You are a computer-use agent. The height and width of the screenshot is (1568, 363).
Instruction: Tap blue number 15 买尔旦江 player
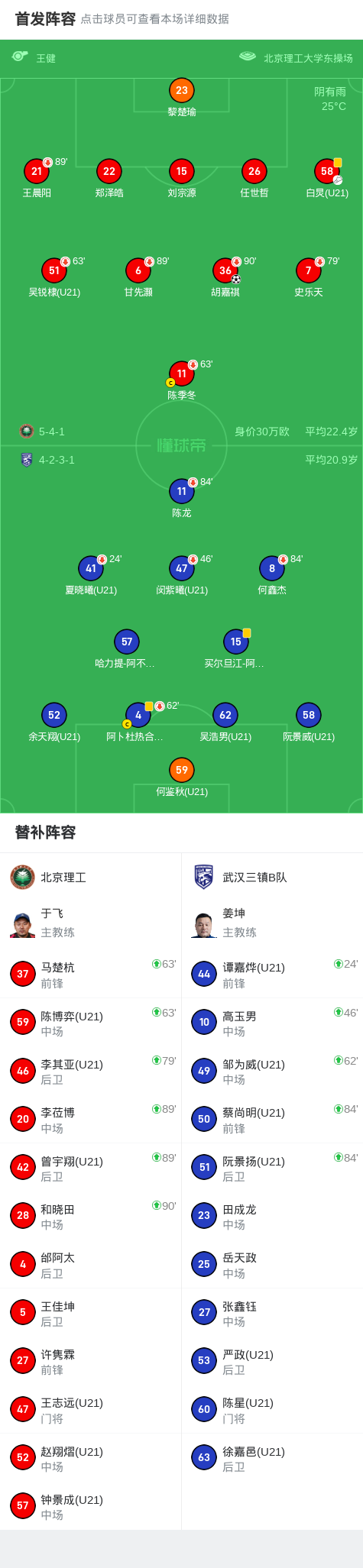click(236, 642)
